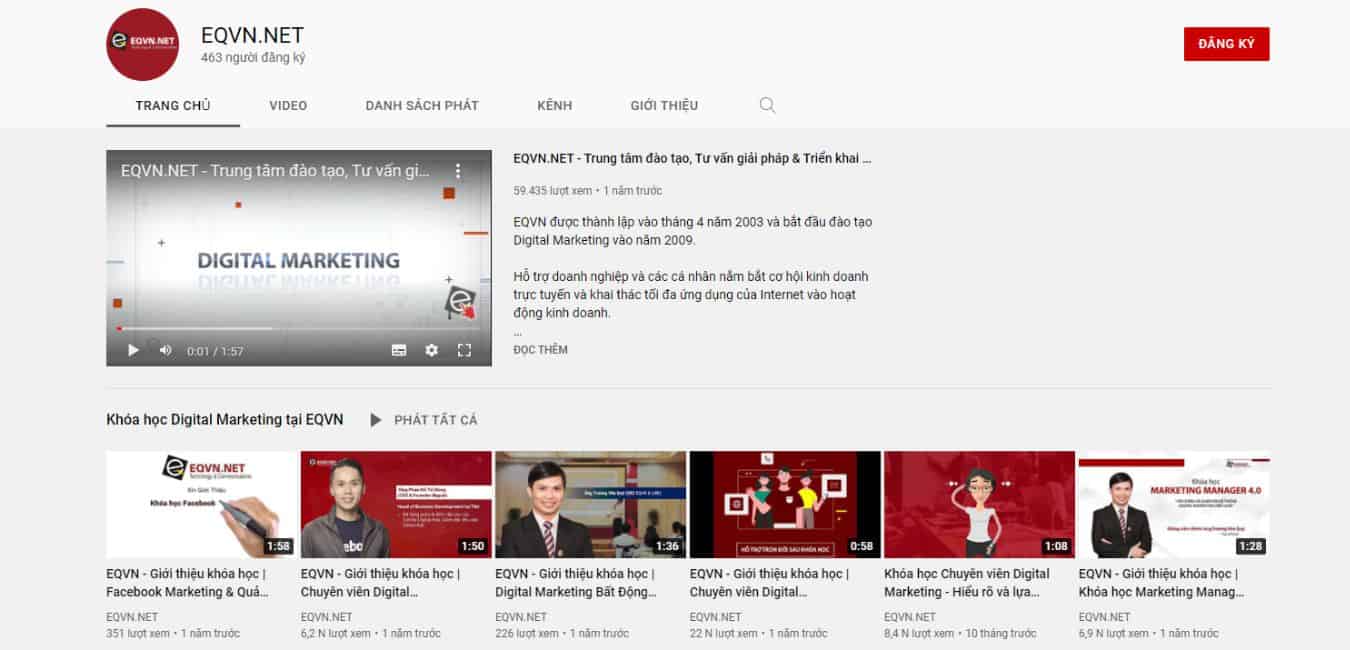Click the settings gear in the video player
The image size is (1350, 650).
tap(430, 350)
